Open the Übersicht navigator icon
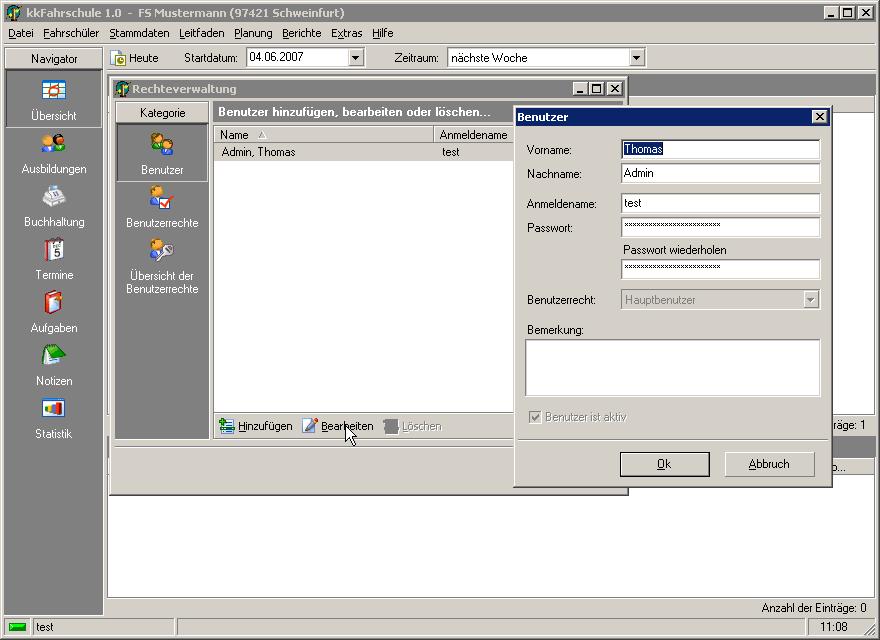Image resolution: width=880 pixels, height=640 pixels. 53,91
